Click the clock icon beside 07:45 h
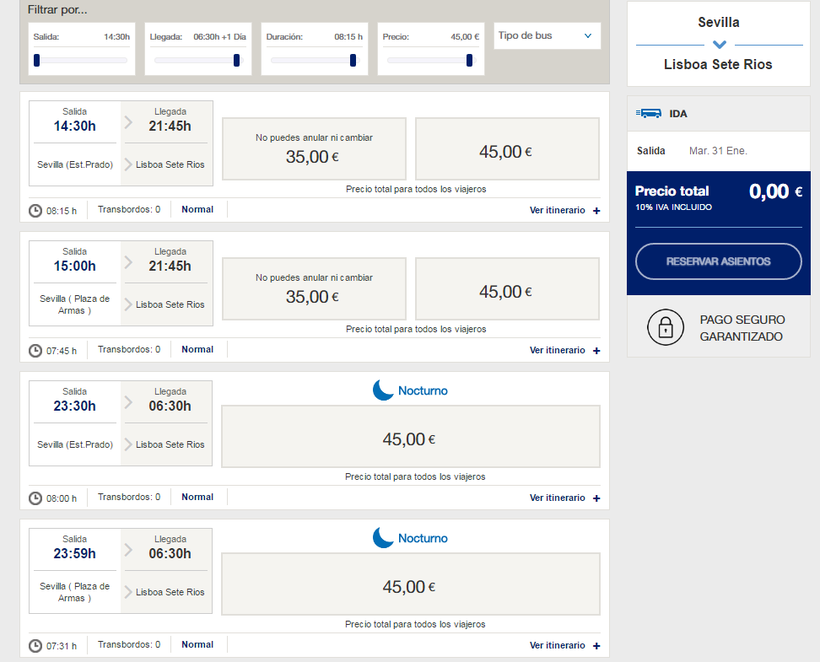 pyautogui.click(x=35, y=351)
